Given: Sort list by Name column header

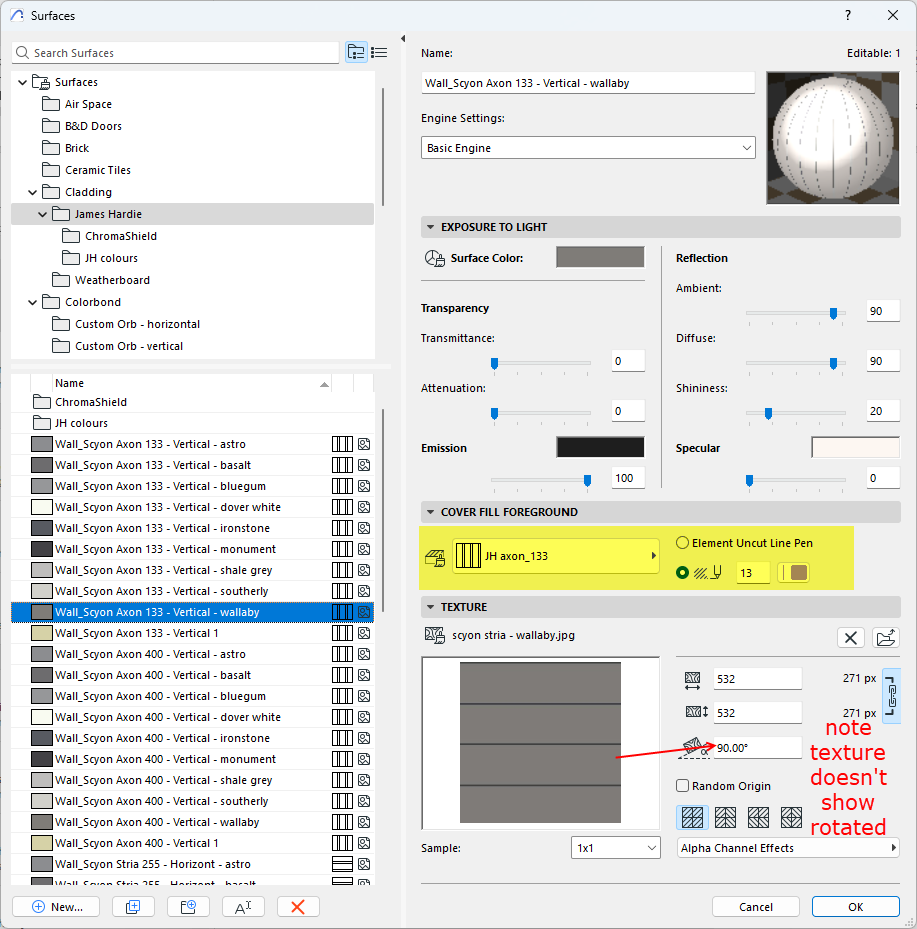Looking at the screenshot, I should [191, 383].
